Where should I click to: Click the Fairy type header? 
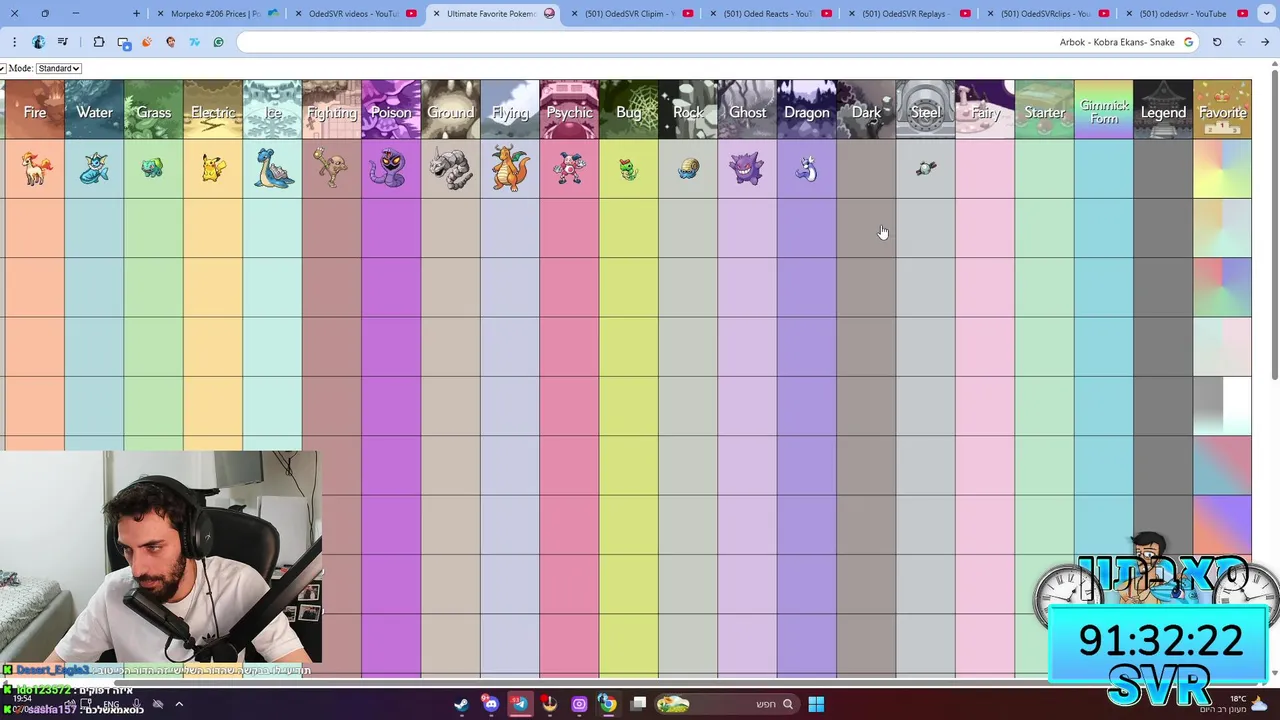tap(985, 110)
